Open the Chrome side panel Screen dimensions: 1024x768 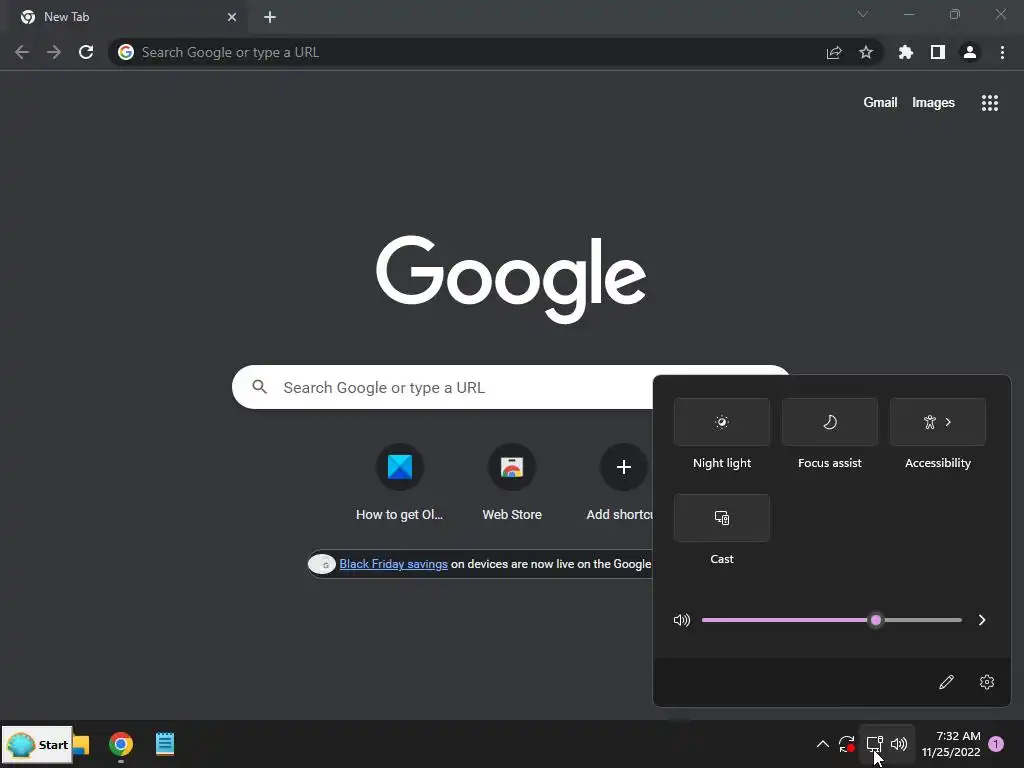point(938,52)
